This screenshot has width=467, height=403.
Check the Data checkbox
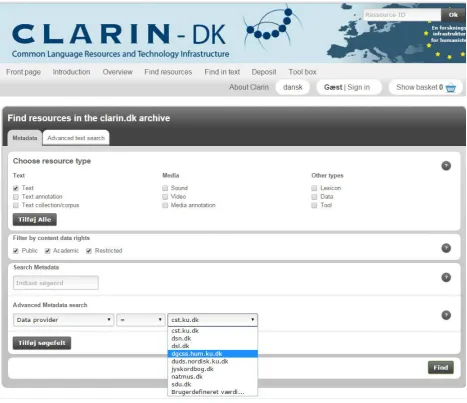pyautogui.click(x=314, y=197)
